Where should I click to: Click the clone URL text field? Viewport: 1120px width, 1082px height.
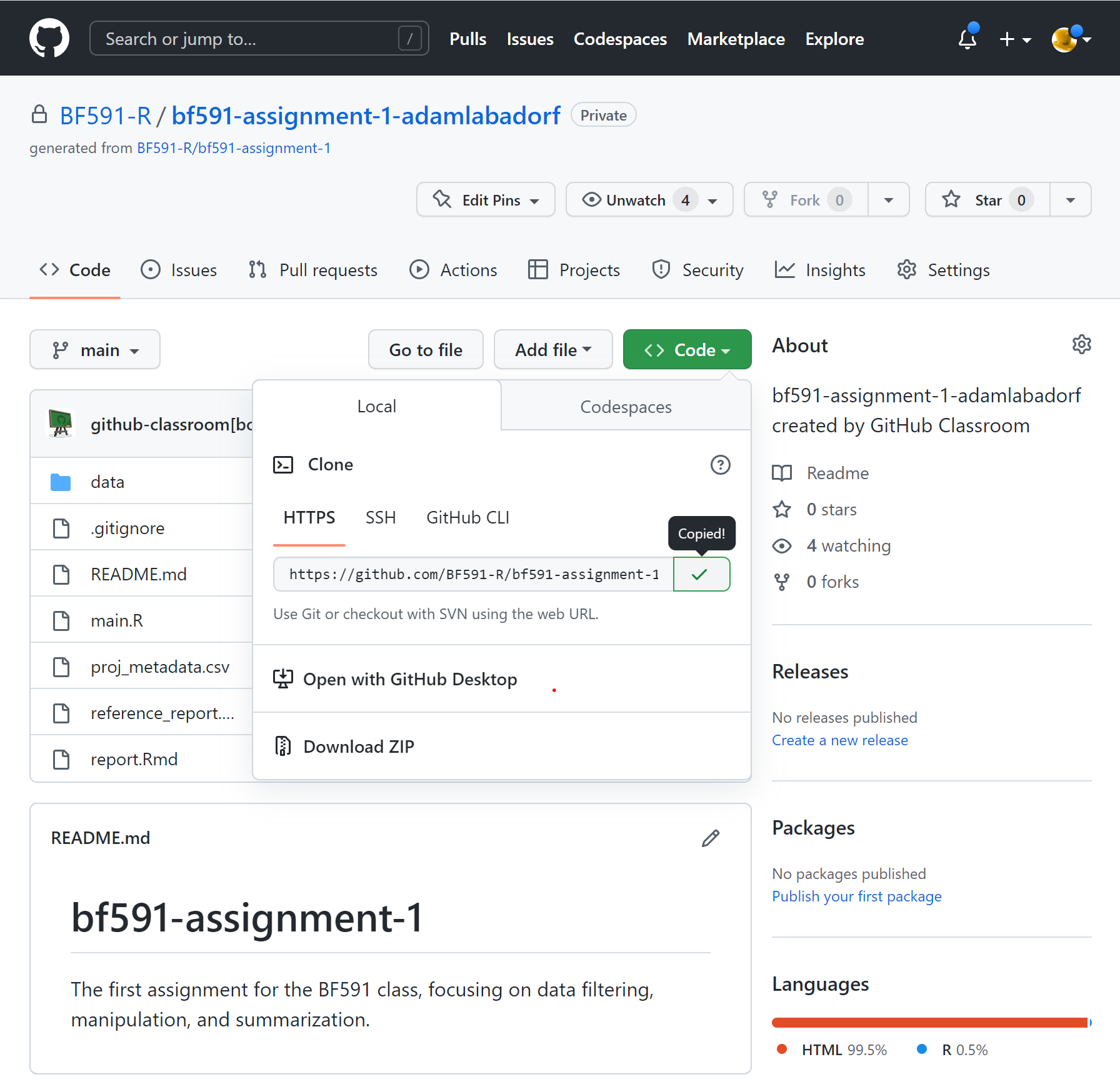tap(473, 574)
